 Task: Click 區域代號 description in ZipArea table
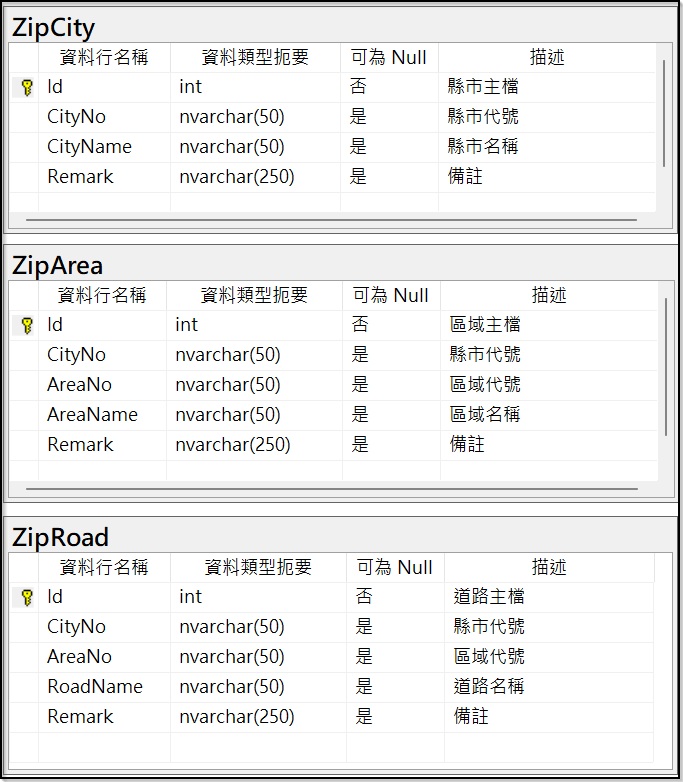(549, 385)
